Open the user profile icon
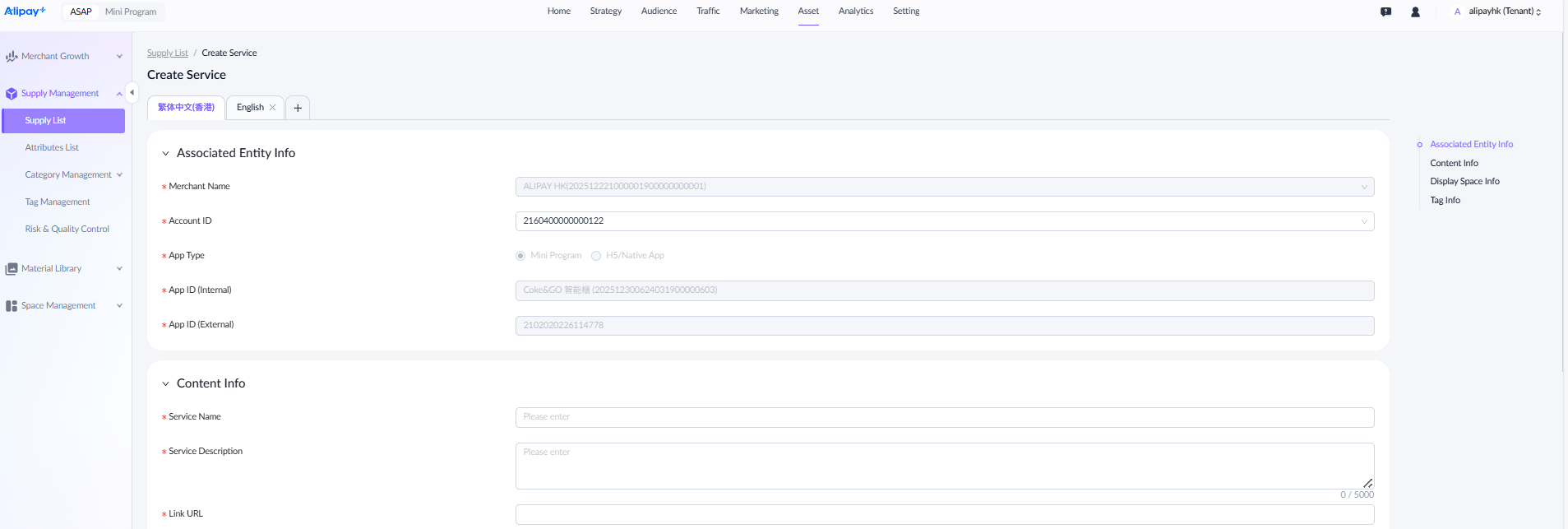The image size is (1568, 529). [1415, 12]
